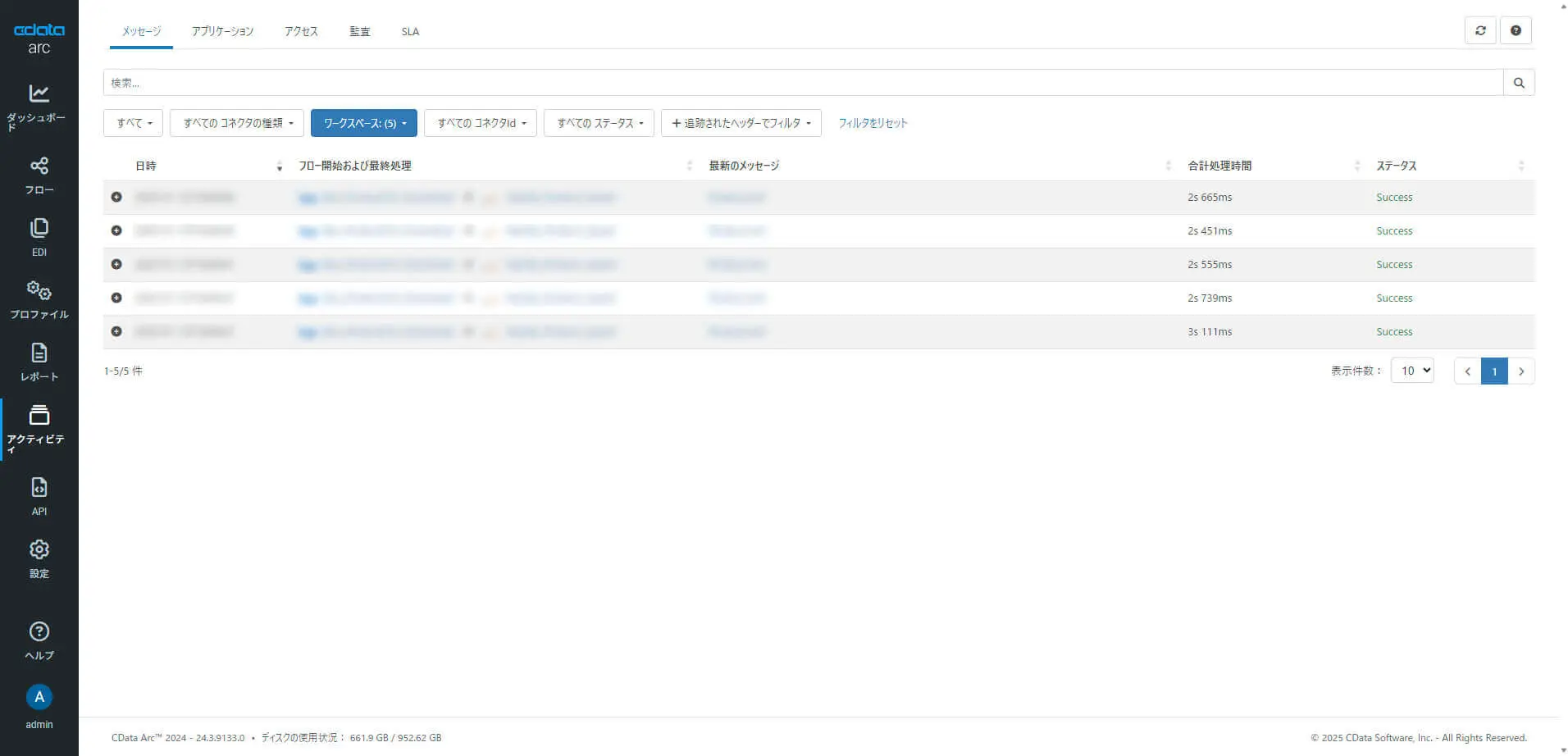Open the すべてのステータス dropdown
Image resolution: width=1568 pixels, height=756 pixels.
tap(599, 123)
